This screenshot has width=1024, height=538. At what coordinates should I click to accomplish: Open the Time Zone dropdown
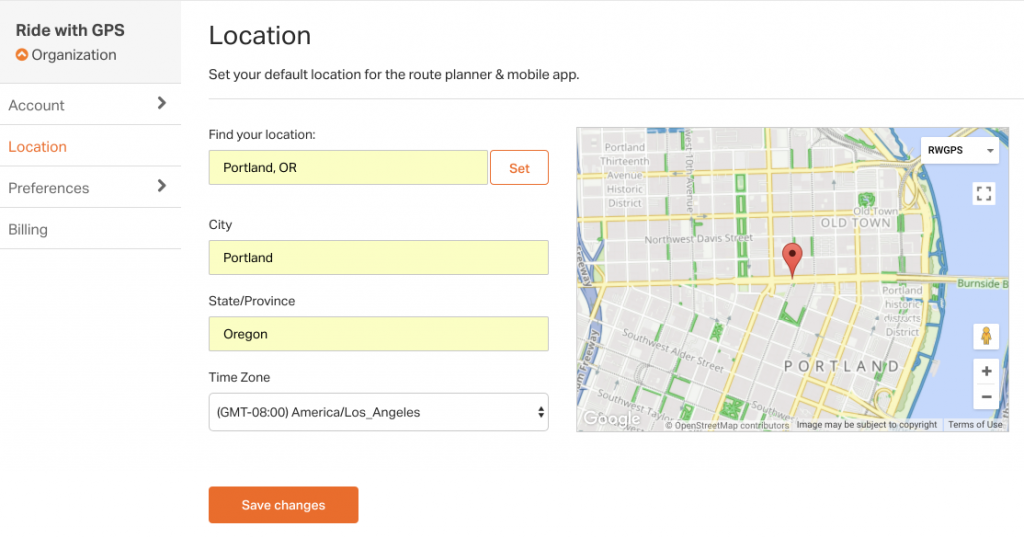tap(378, 412)
